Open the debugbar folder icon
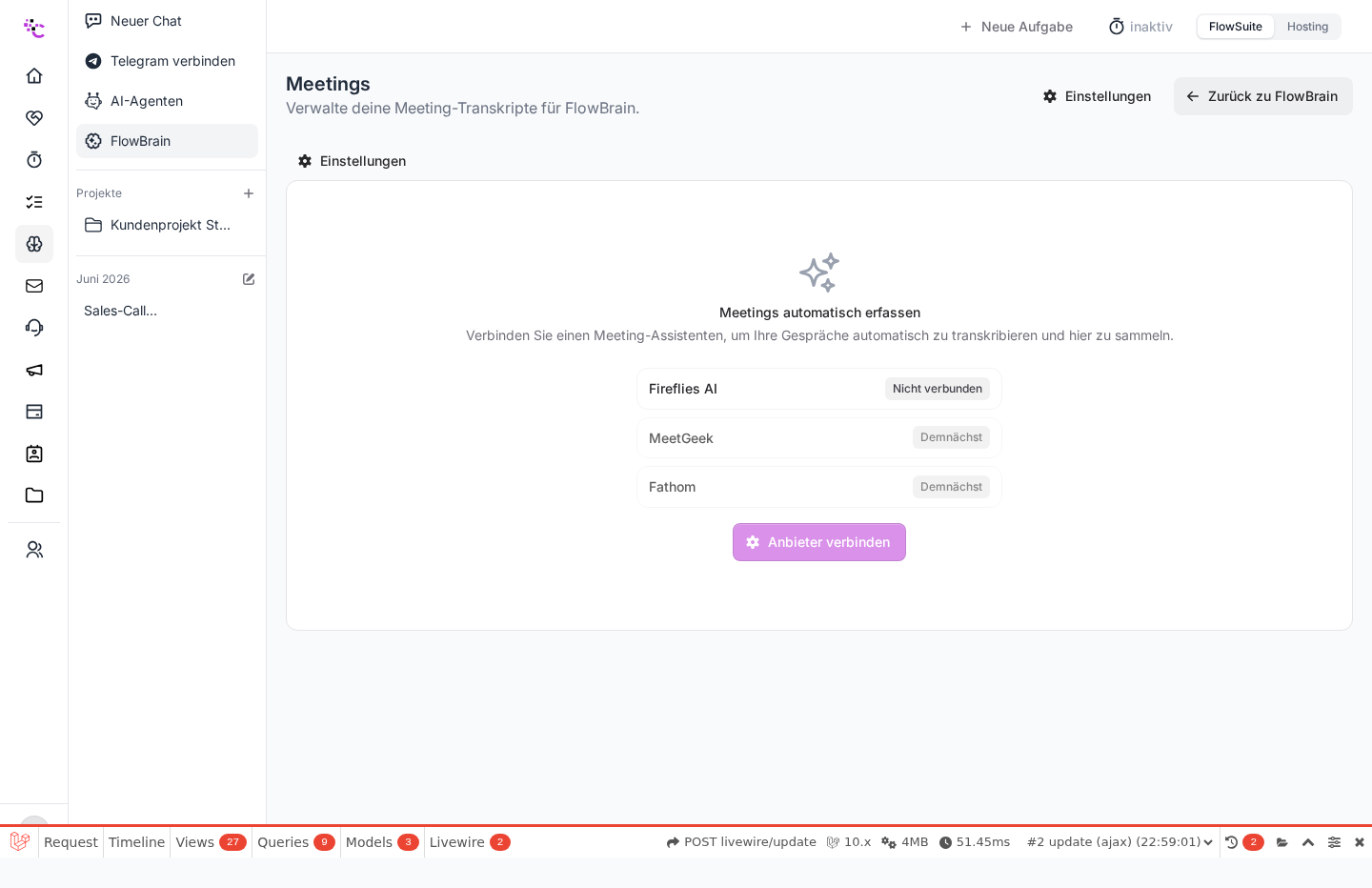The height and width of the screenshot is (888, 1372). pos(1282,842)
